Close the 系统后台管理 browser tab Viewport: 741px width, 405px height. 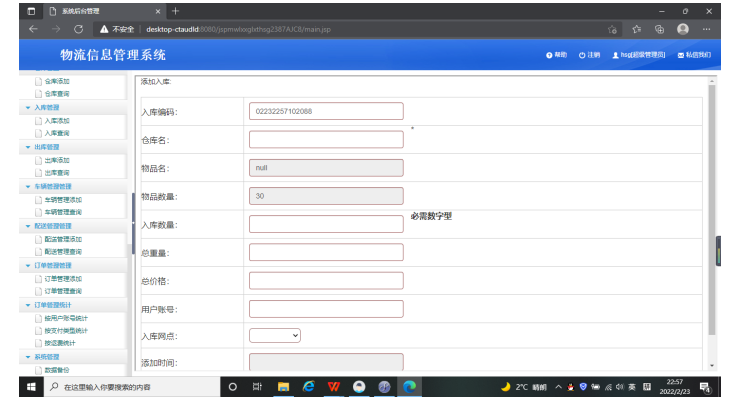tap(158, 11)
